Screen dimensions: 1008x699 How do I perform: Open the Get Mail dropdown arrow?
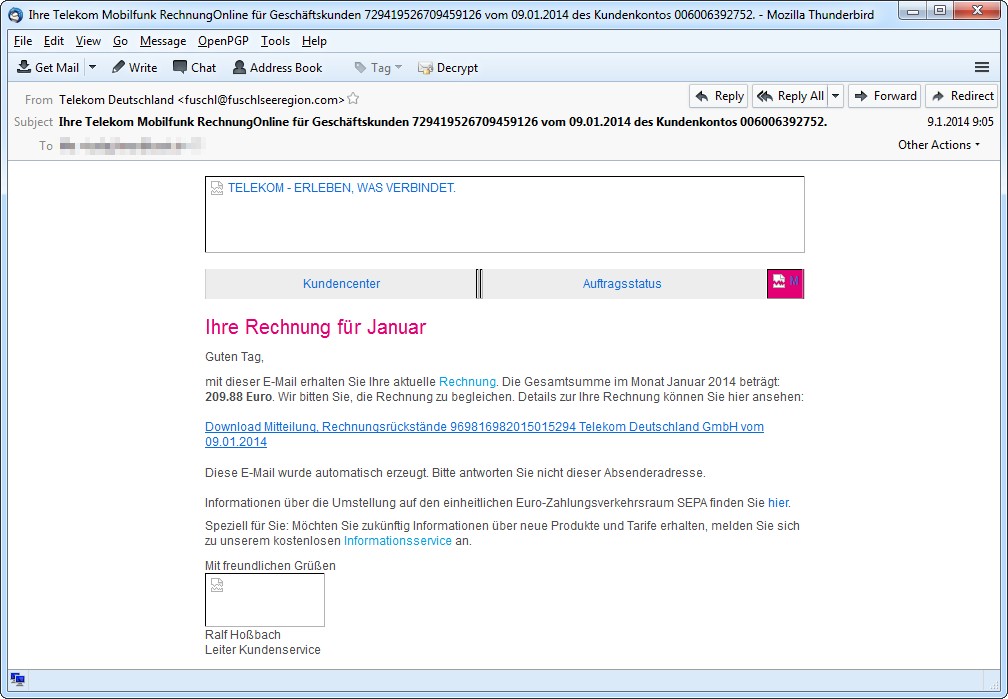pos(93,68)
